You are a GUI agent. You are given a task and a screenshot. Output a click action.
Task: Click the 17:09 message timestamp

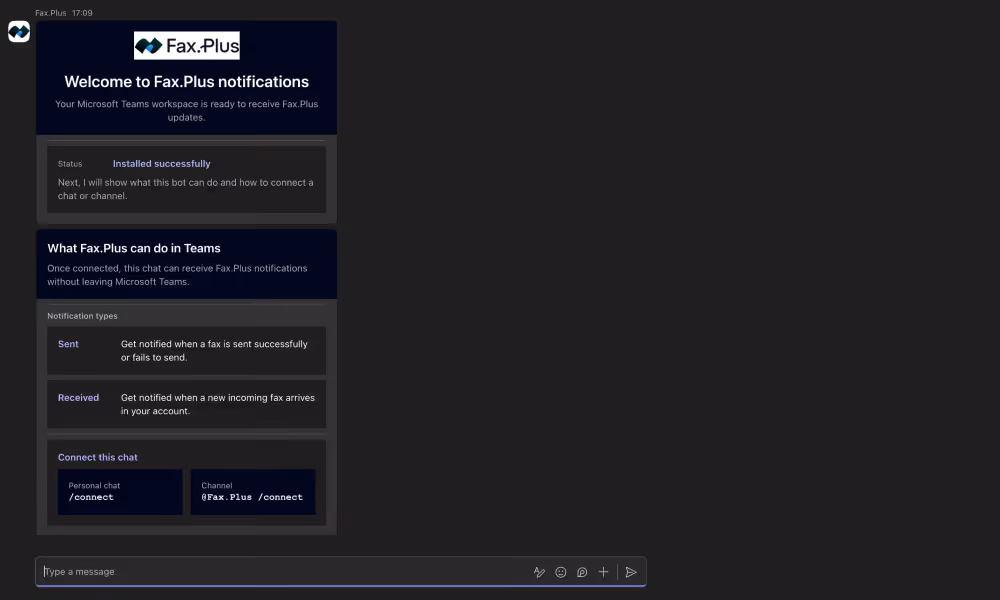click(x=82, y=13)
